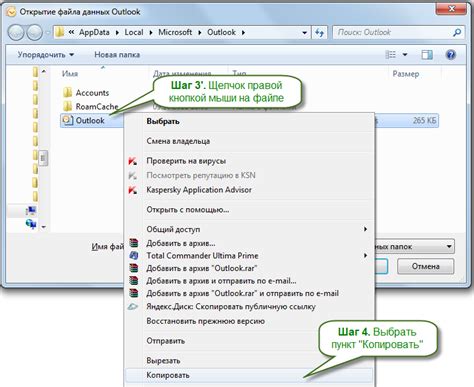474x387 pixels.
Task: Select Отправить in the context menu
Action: click(249, 341)
